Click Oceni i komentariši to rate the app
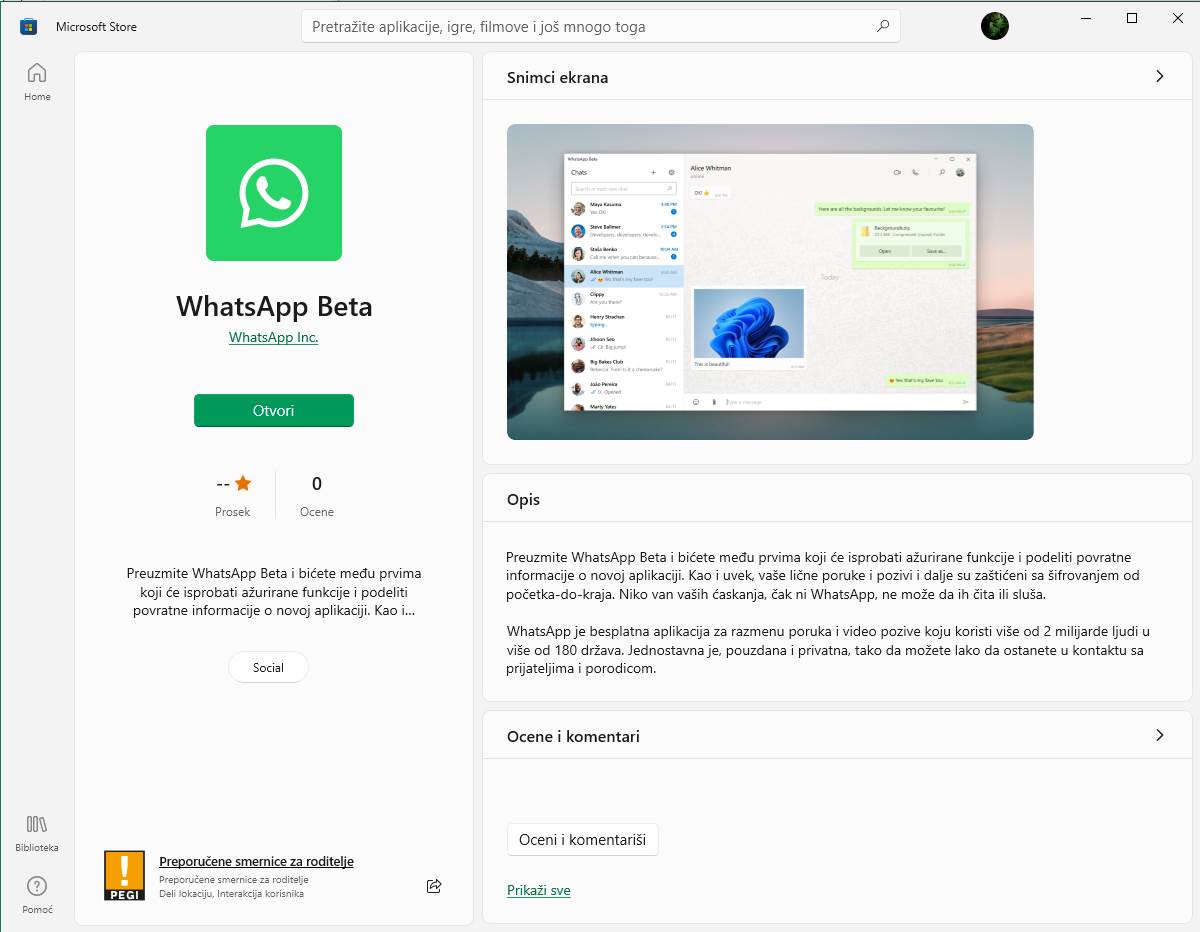Viewport: 1200px width, 932px height. click(x=582, y=839)
